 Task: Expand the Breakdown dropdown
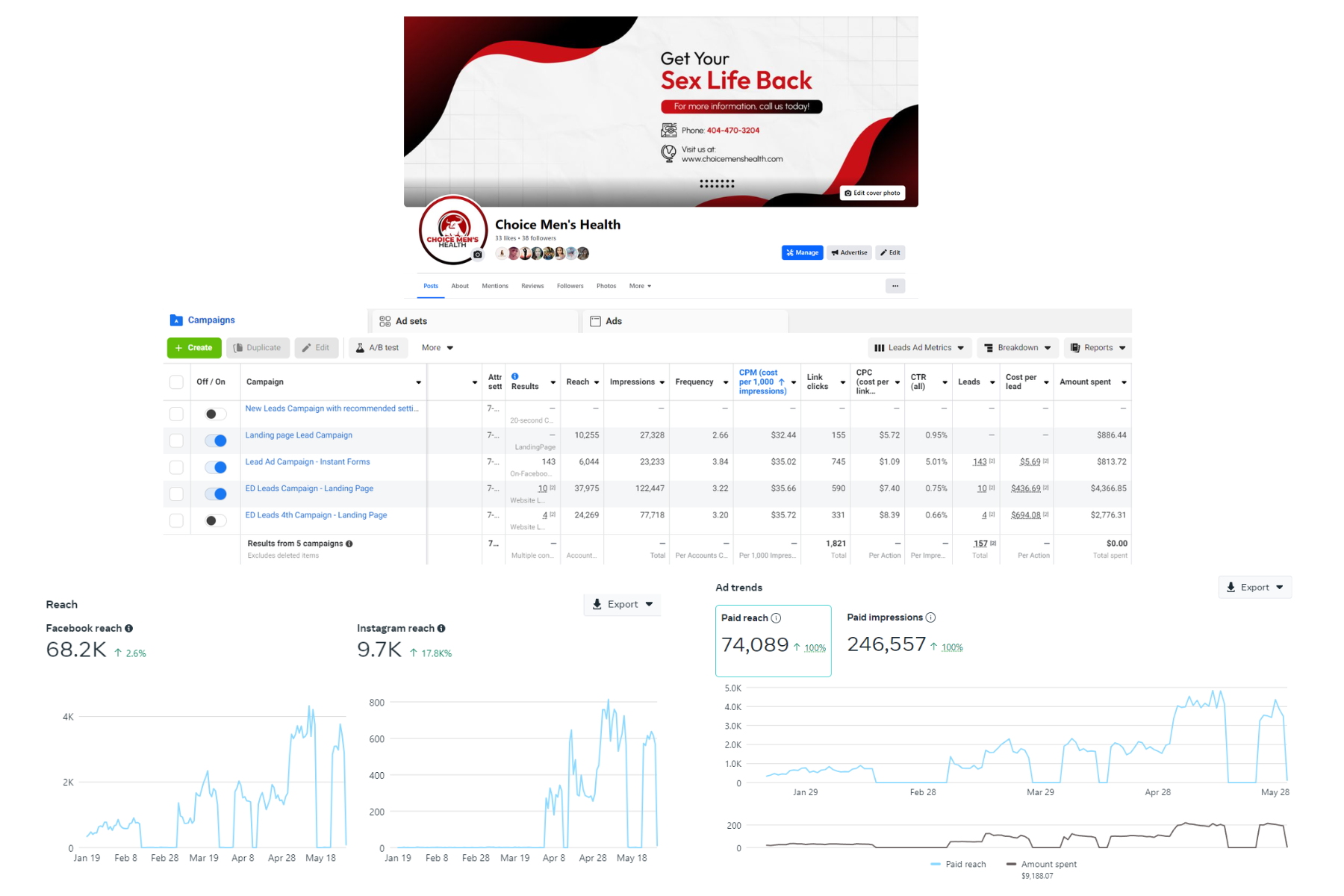click(1018, 348)
